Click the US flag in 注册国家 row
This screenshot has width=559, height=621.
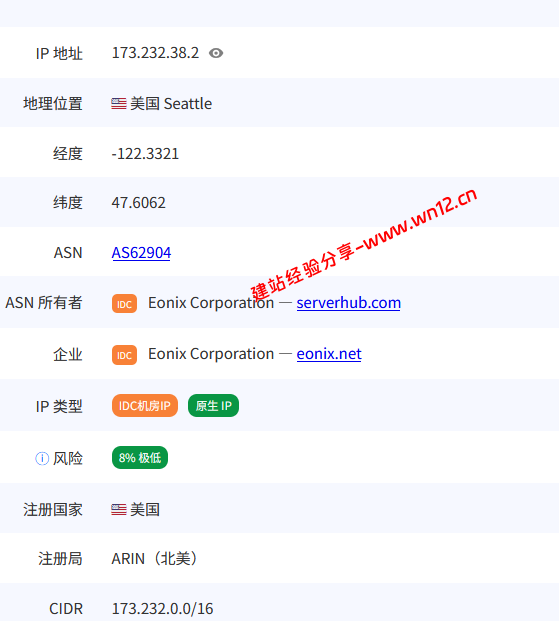click(119, 509)
